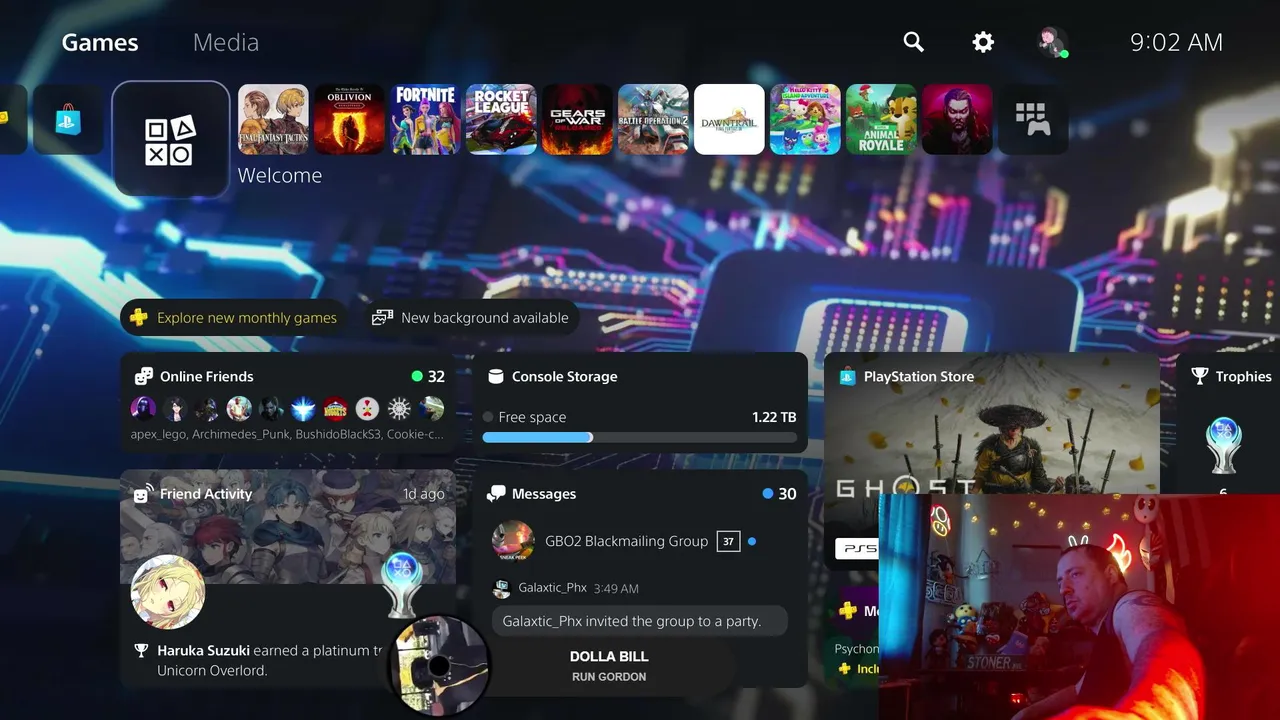The width and height of the screenshot is (1280, 720).
Task: Click the Console Storage usage bar
Action: [640, 437]
